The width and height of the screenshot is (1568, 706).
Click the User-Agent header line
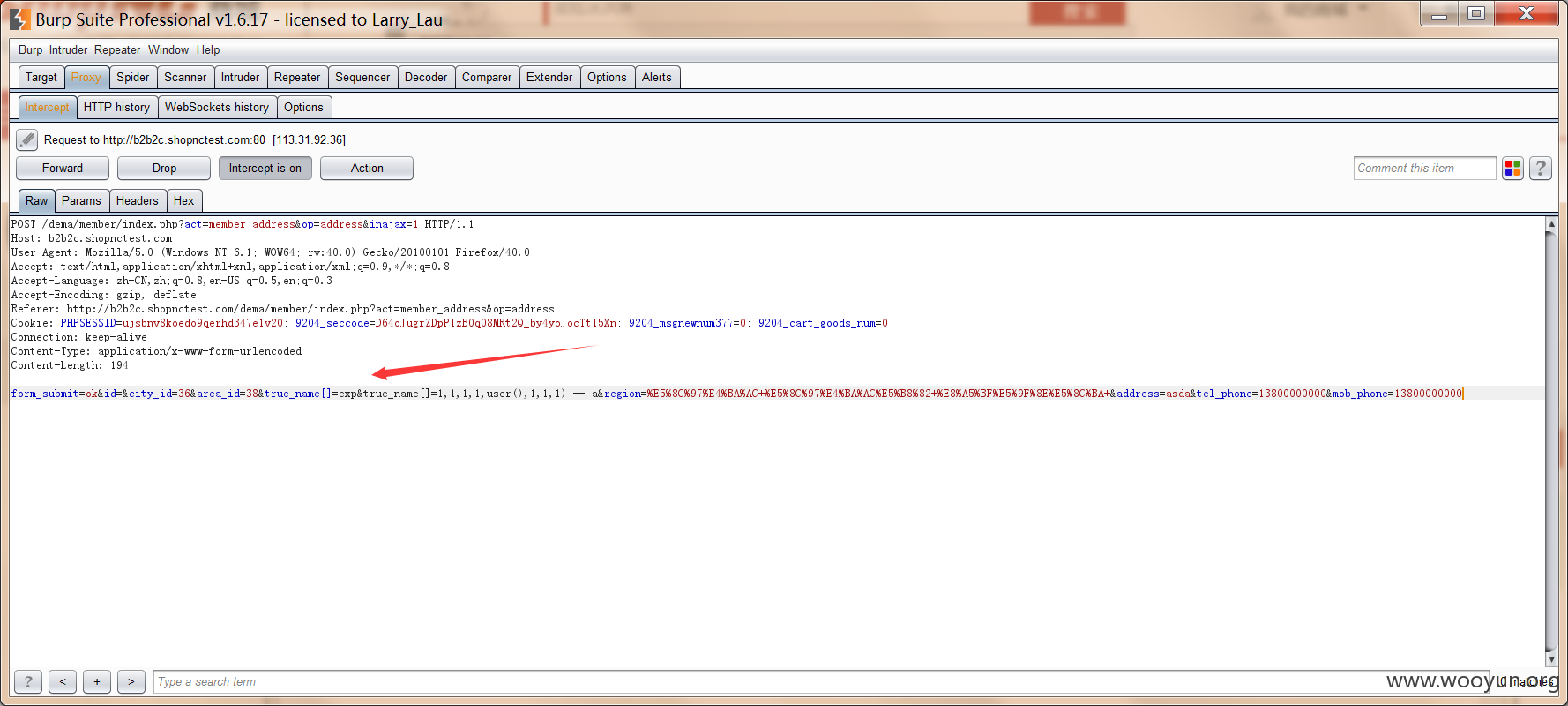pos(271,252)
